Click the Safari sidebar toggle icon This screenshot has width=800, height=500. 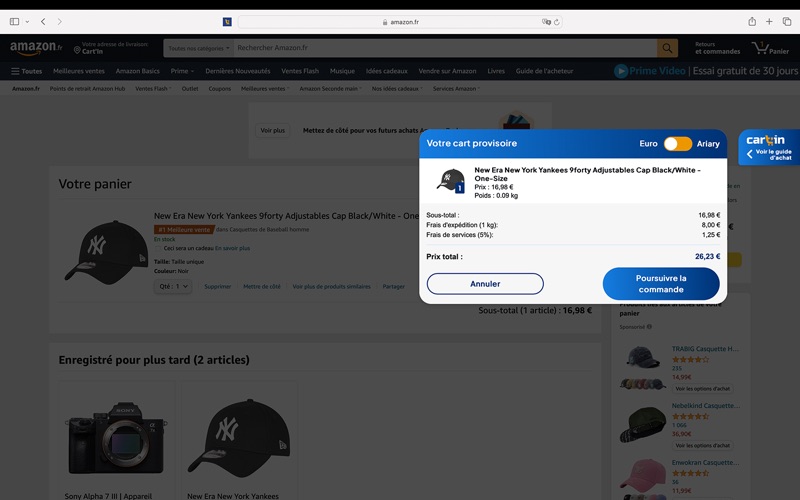point(14,21)
